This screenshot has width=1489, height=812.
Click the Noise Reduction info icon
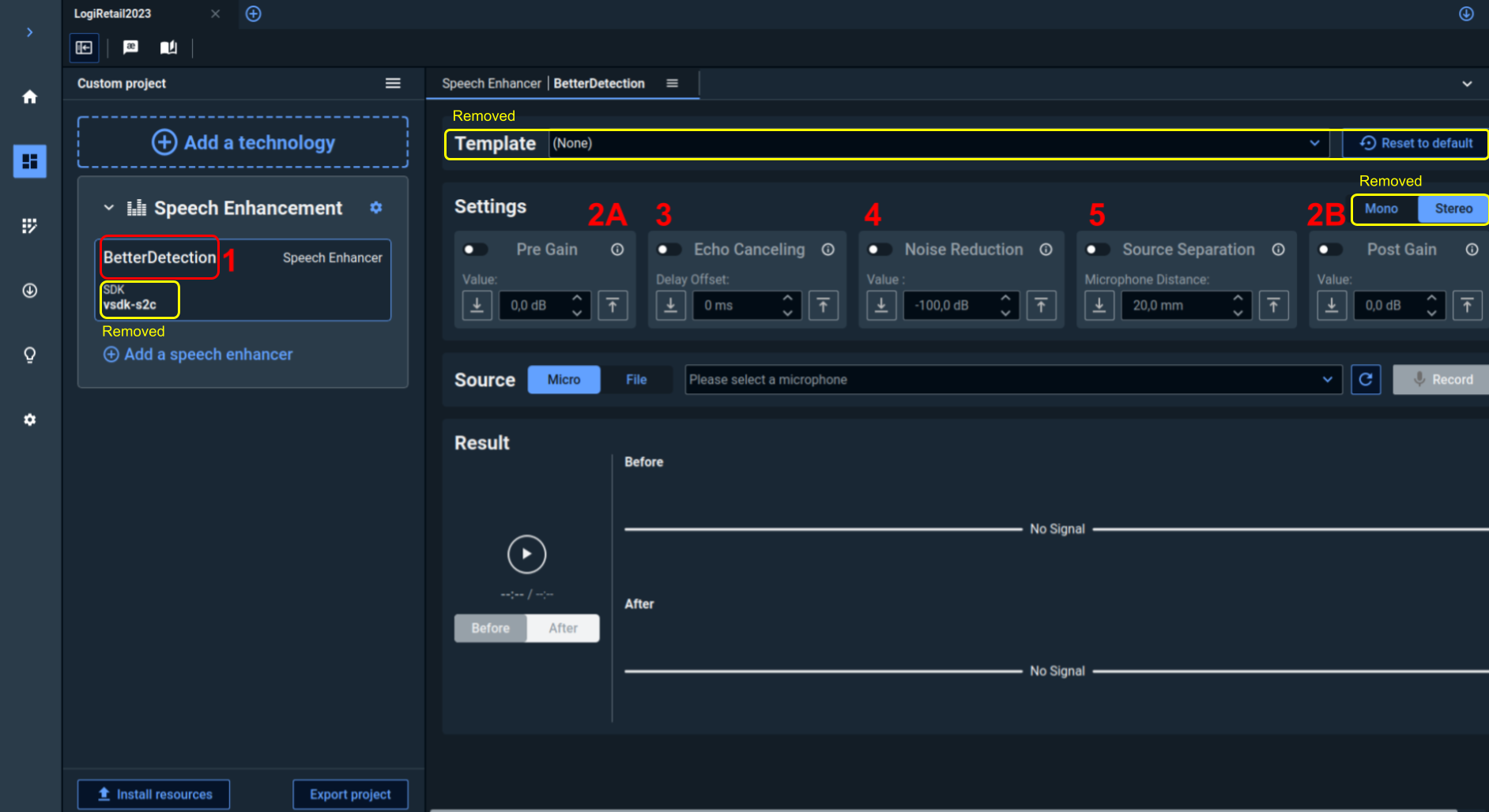pos(1046,250)
